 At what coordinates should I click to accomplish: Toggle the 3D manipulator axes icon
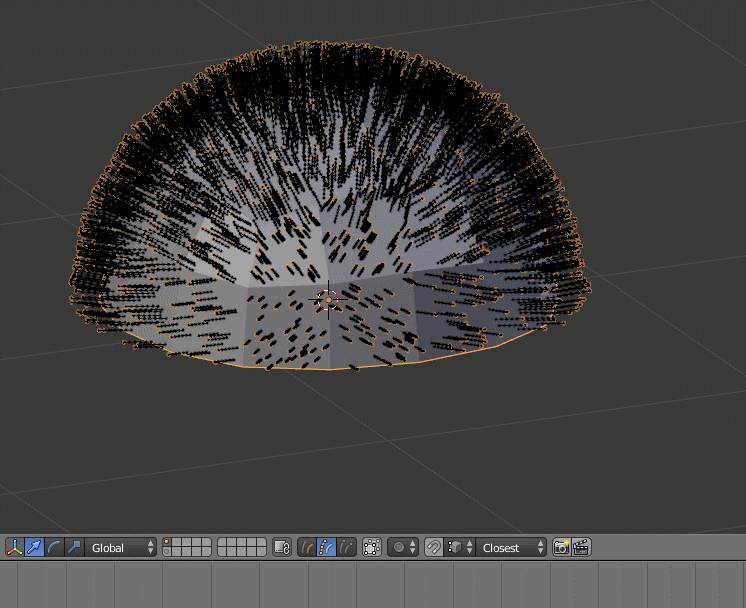pos(14,548)
